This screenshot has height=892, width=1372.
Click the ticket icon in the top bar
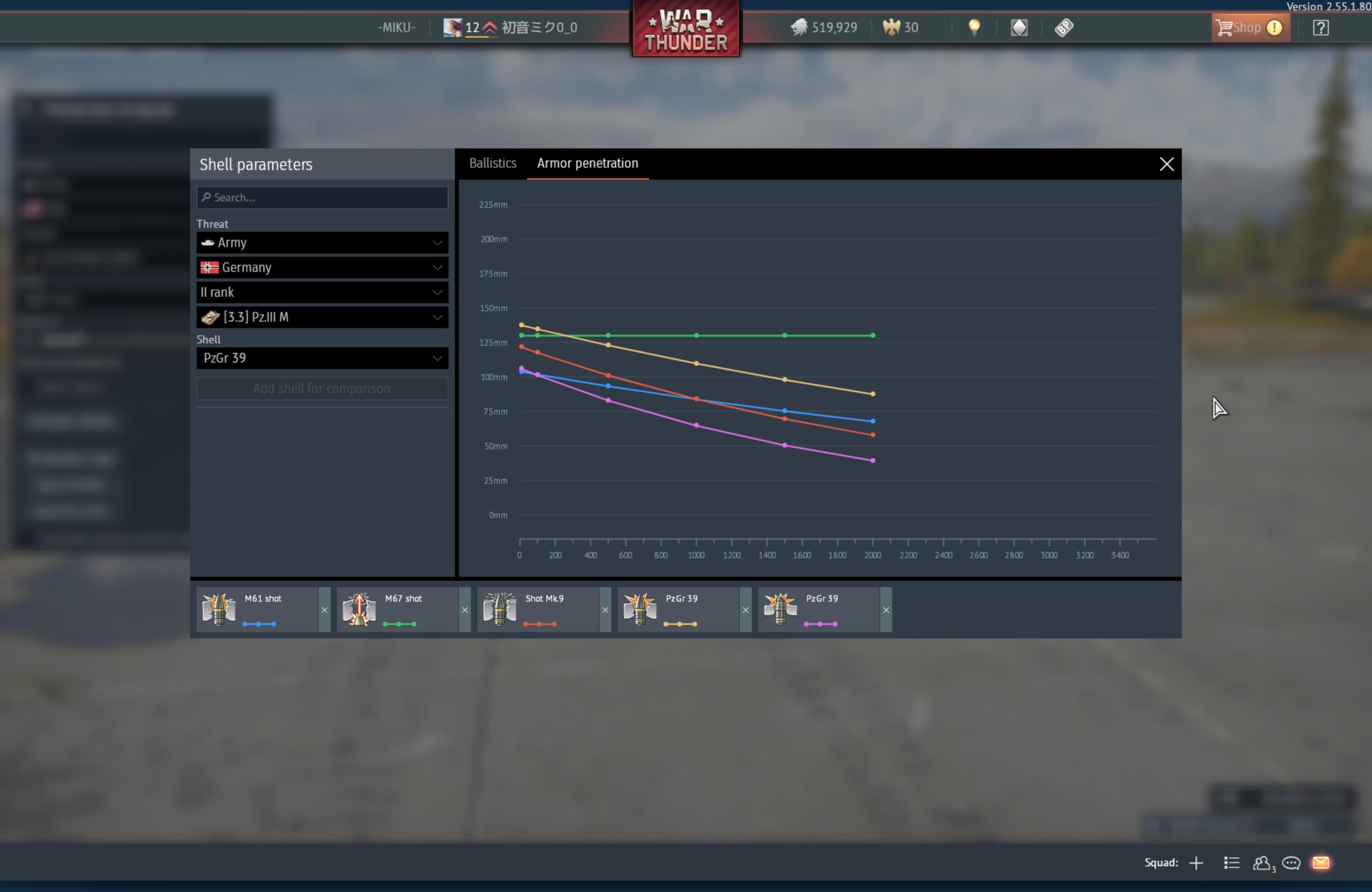[1064, 27]
